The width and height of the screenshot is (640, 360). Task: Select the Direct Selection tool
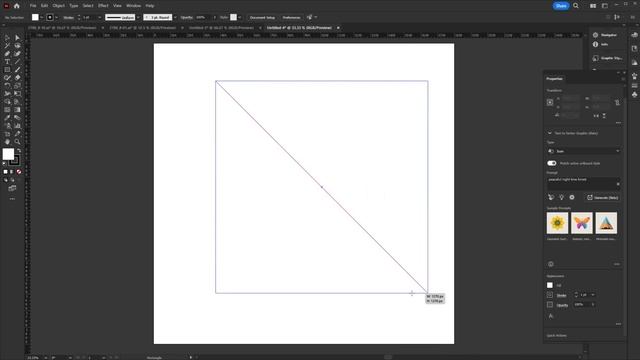(x=17, y=38)
